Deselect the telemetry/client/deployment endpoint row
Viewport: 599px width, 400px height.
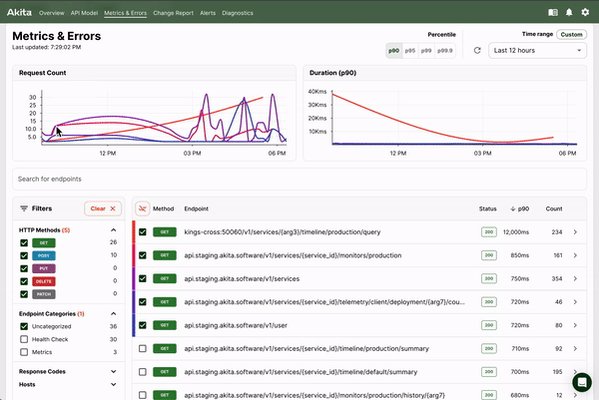(x=142, y=302)
